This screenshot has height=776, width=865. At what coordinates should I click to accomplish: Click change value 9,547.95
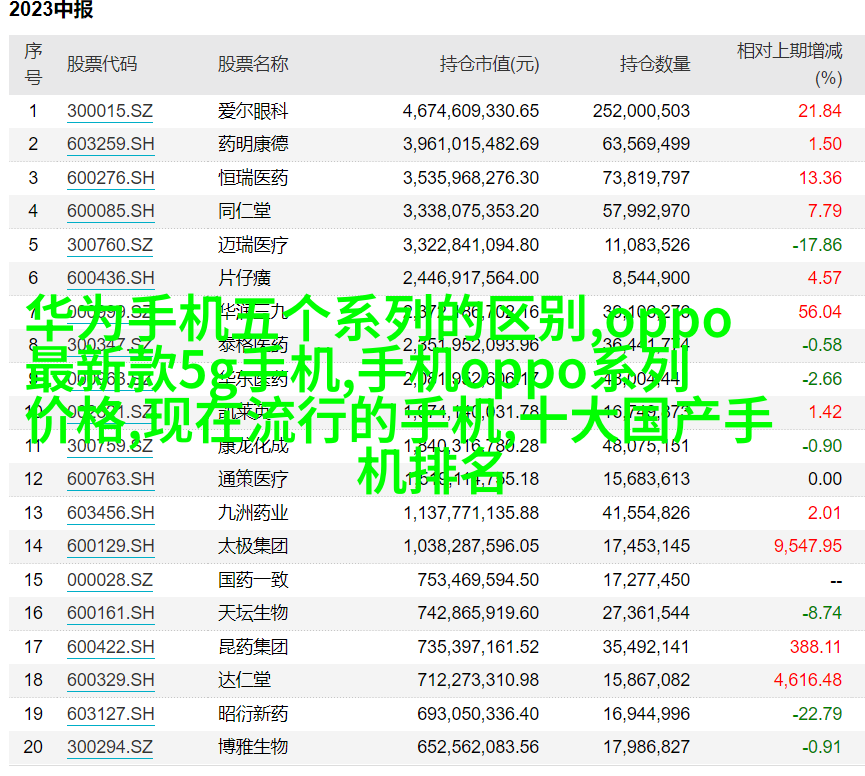point(808,546)
